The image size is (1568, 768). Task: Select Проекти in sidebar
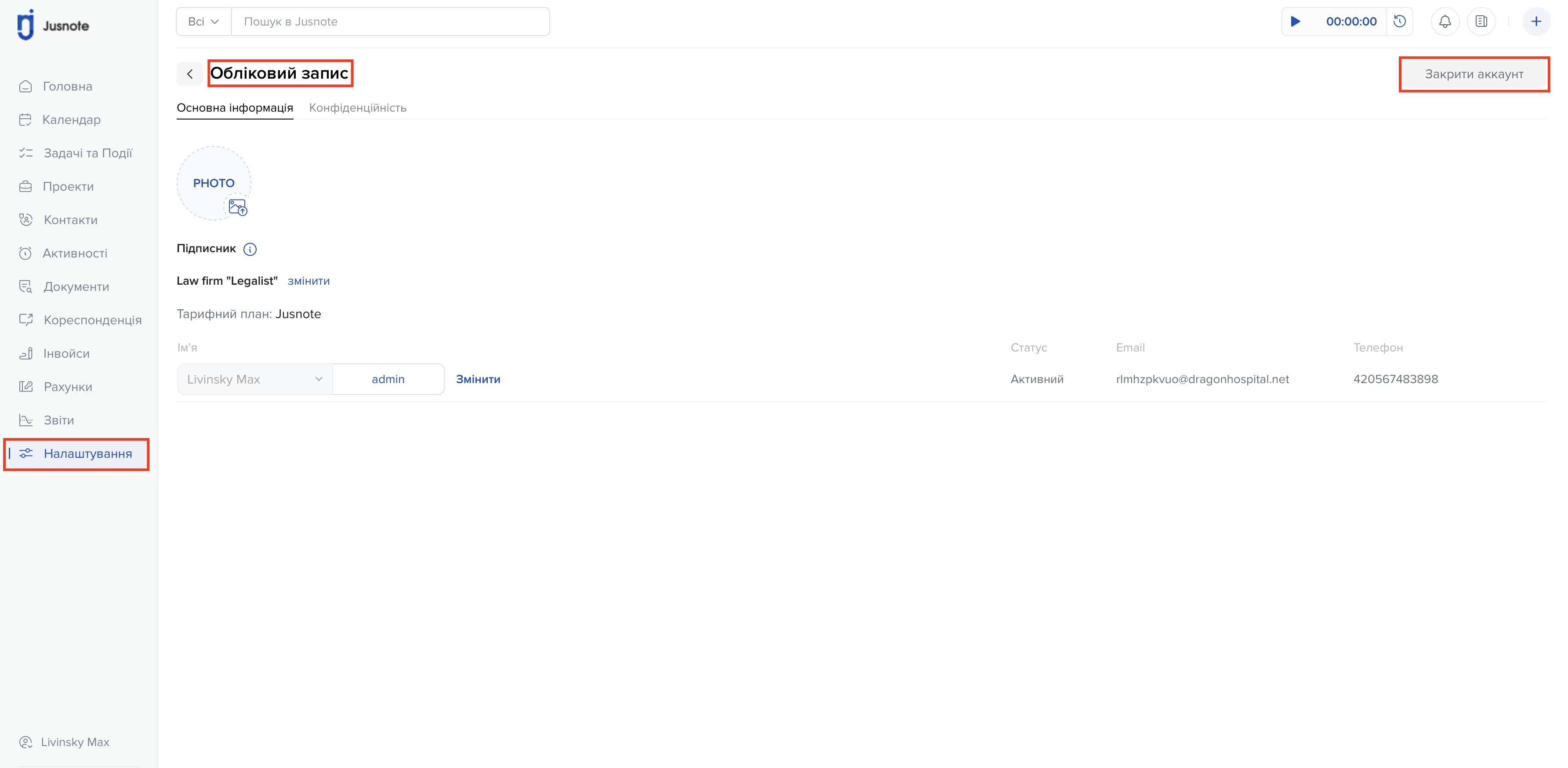pos(69,187)
